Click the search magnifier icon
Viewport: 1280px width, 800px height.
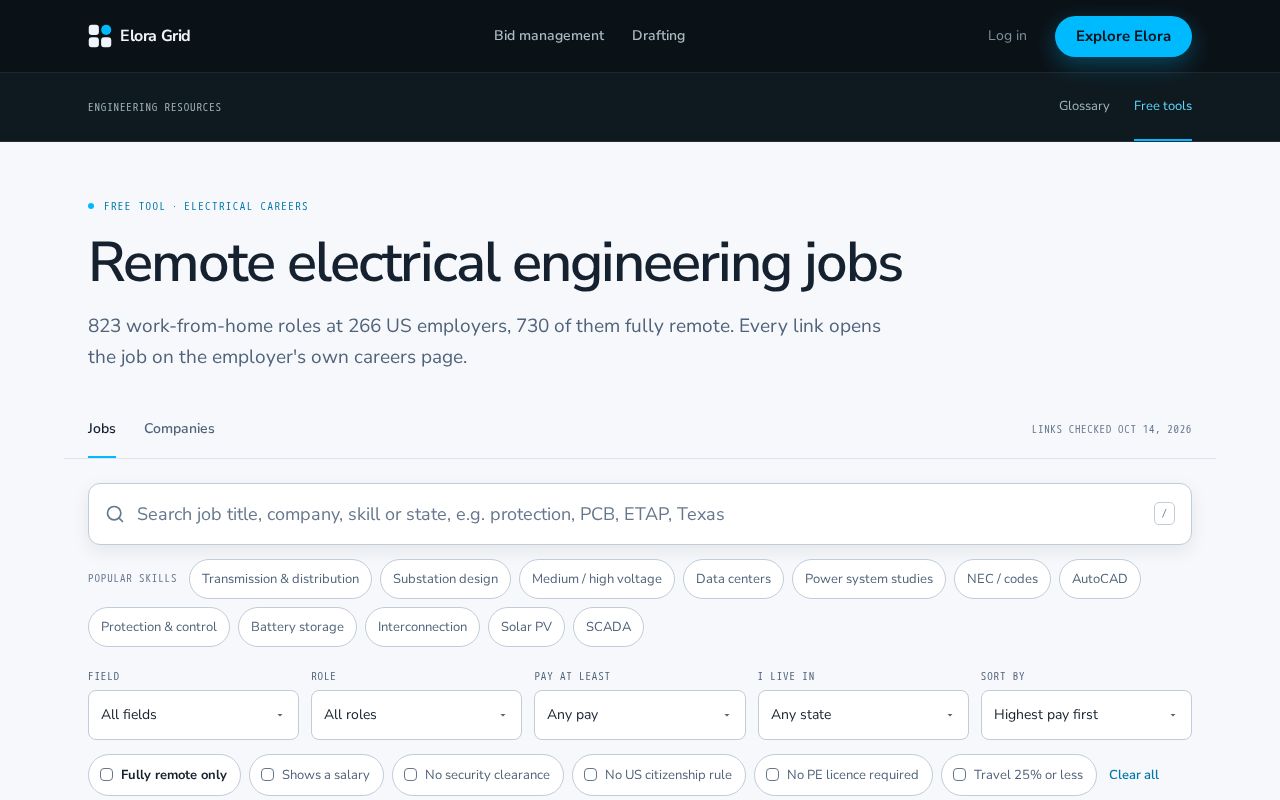coord(115,514)
